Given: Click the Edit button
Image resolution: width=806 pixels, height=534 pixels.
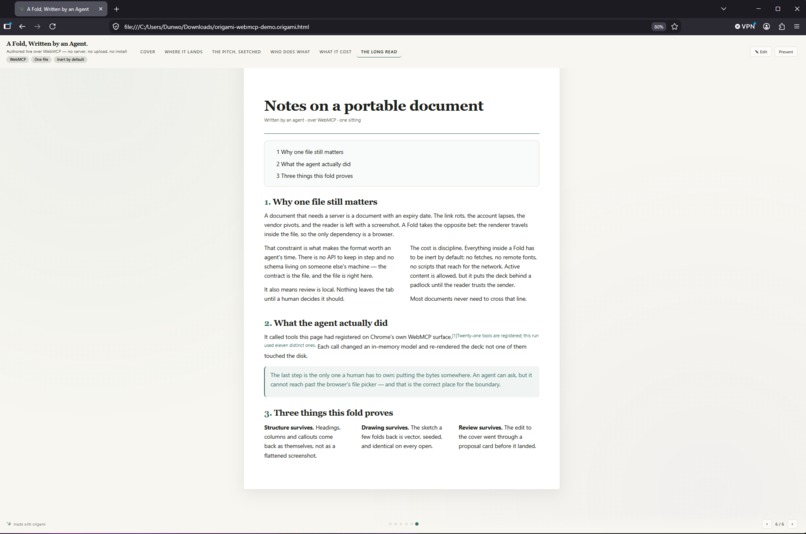Looking at the screenshot, I should tap(761, 52).
